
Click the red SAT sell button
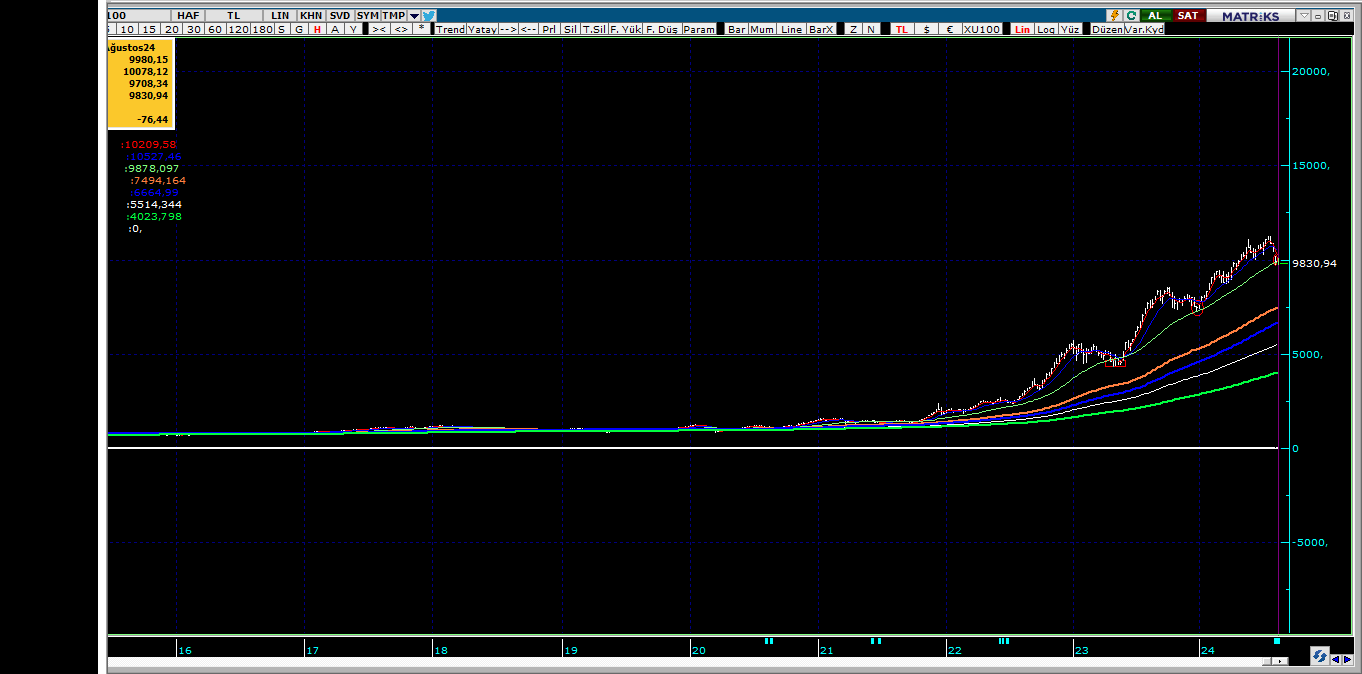(1188, 15)
